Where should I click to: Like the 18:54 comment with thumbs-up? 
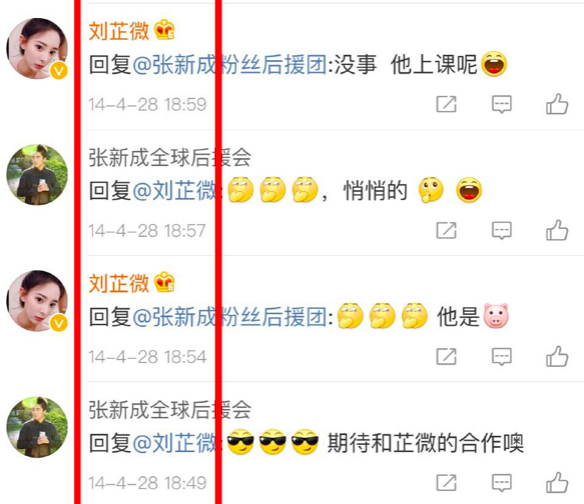[x=557, y=356]
